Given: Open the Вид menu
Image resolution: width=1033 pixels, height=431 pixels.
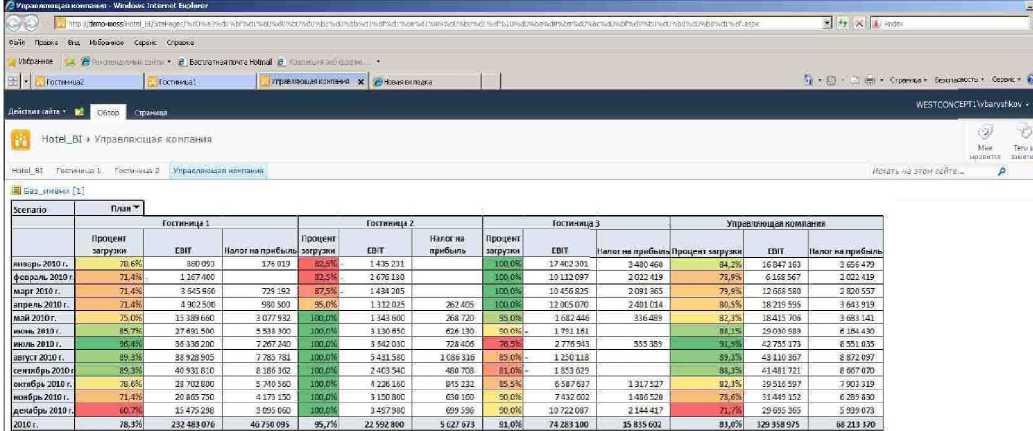Looking at the screenshot, I should pyautogui.click(x=72, y=42).
